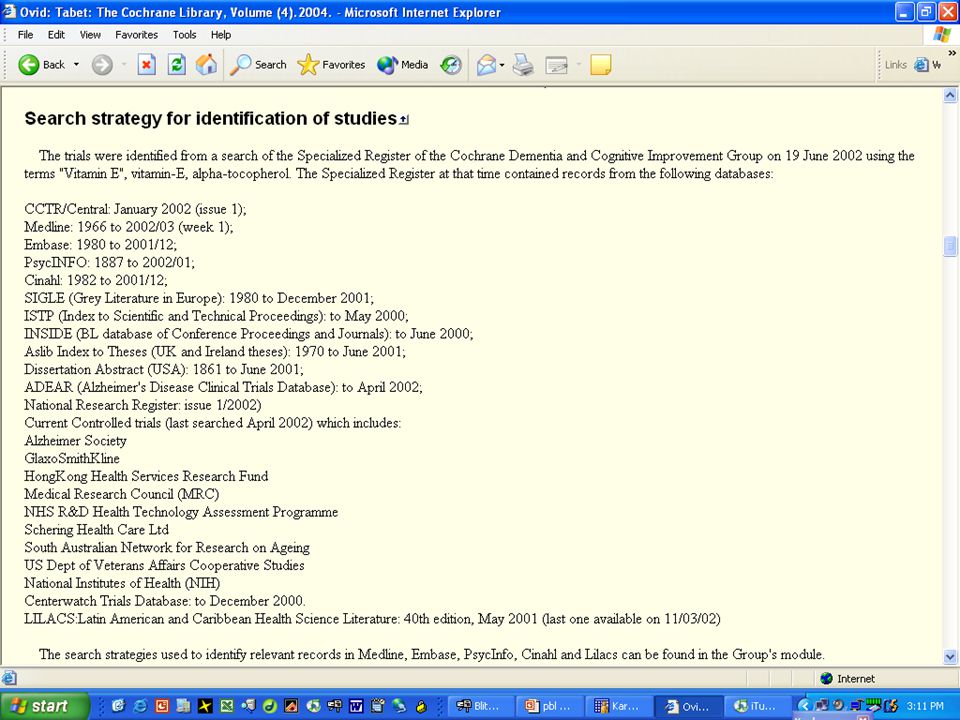Click scrollbar down arrow

(950, 657)
